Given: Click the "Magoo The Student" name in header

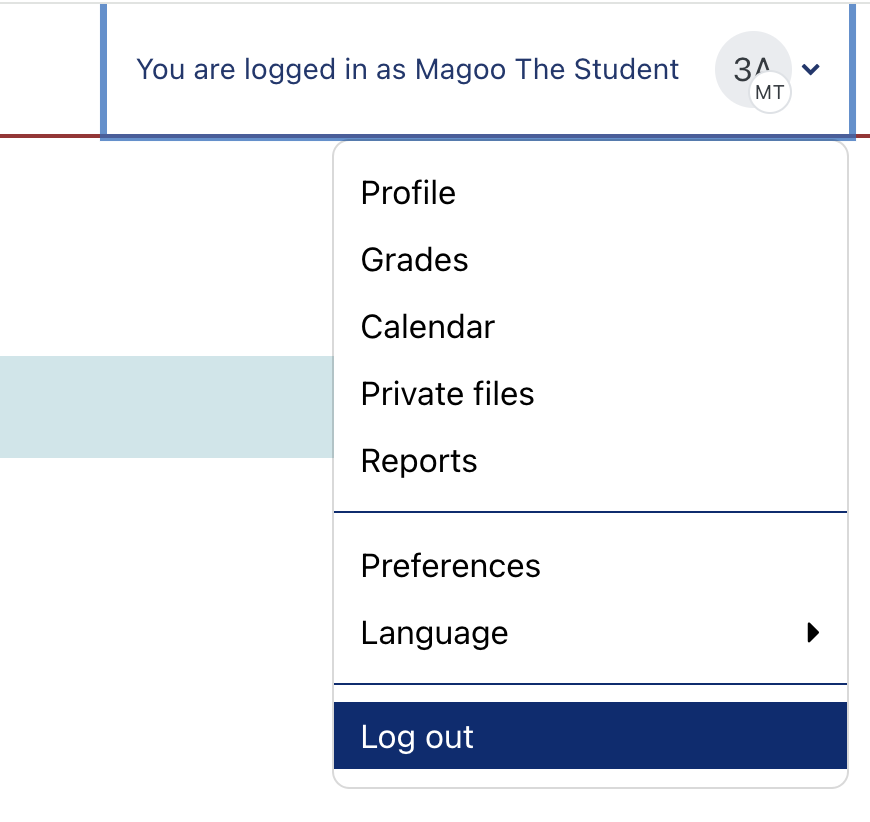Looking at the screenshot, I should pos(547,69).
